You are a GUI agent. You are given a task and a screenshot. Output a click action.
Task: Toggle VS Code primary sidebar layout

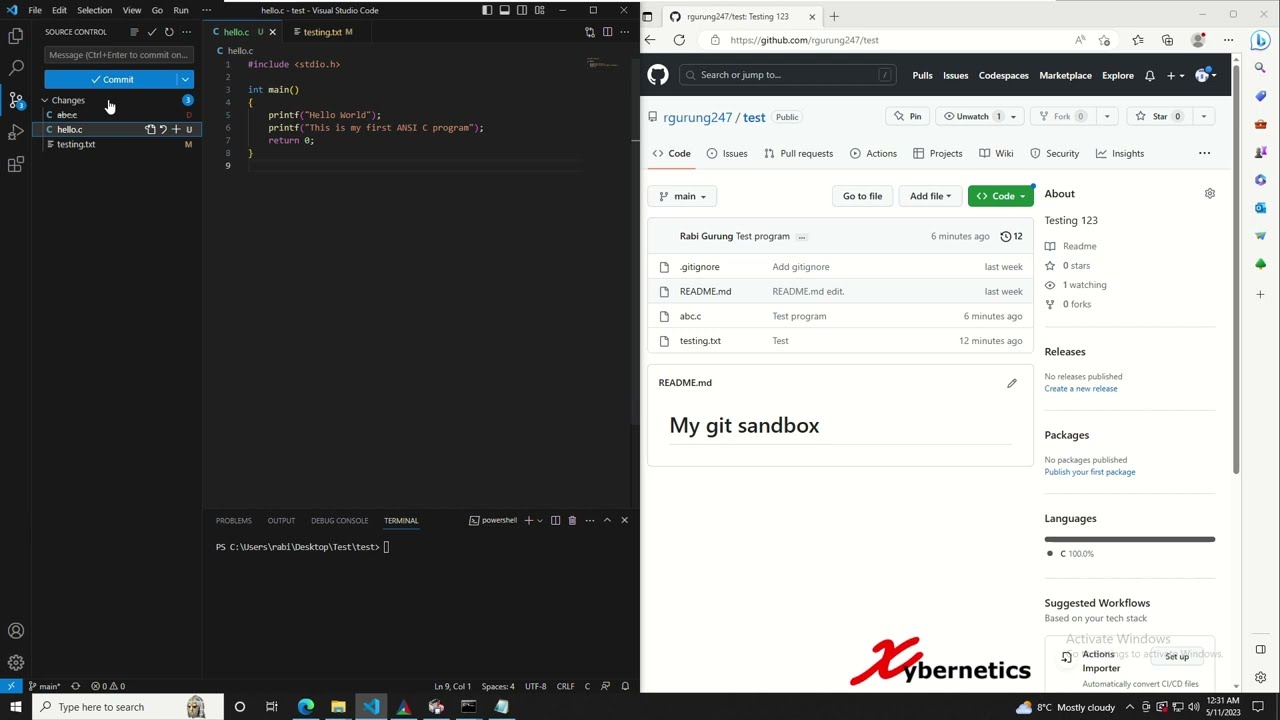487,10
